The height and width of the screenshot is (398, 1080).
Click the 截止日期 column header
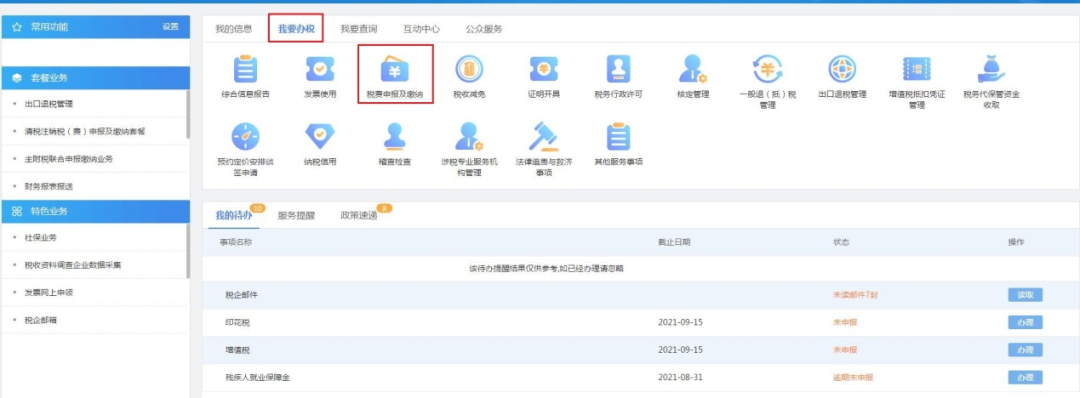(x=674, y=242)
